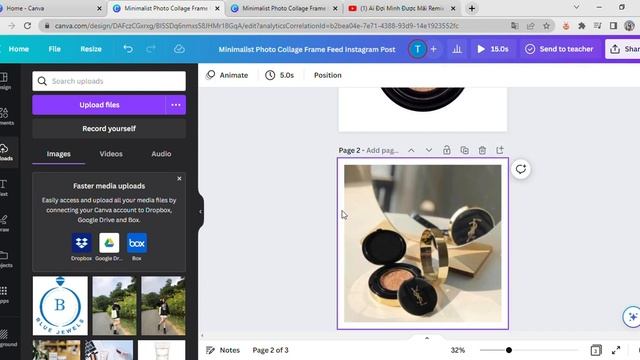Delete Page 2 with trash icon
640x360 pixels.
[482, 150]
